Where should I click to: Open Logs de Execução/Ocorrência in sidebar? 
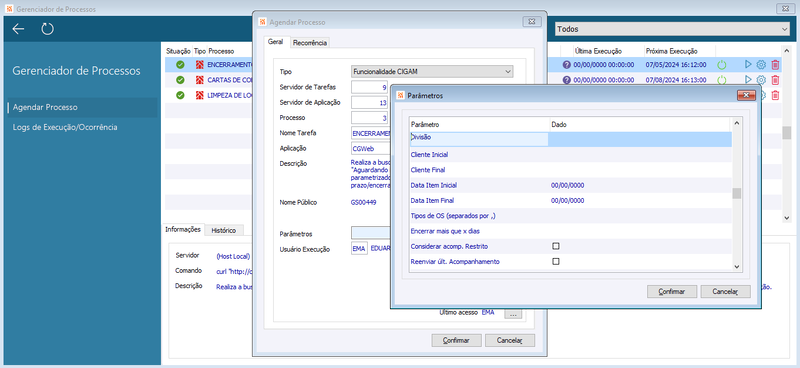pyautogui.click(x=65, y=127)
